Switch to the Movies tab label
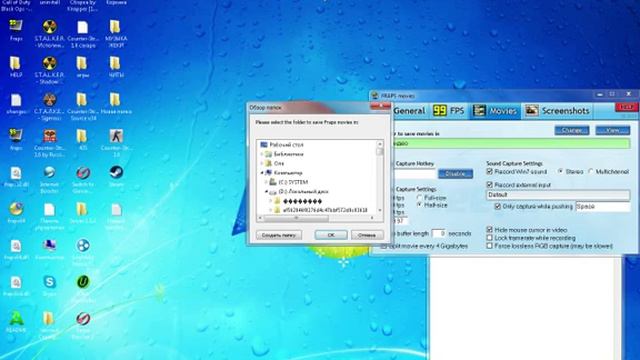The width and height of the screenshot is (640, 360). click(x=502, y=111)
